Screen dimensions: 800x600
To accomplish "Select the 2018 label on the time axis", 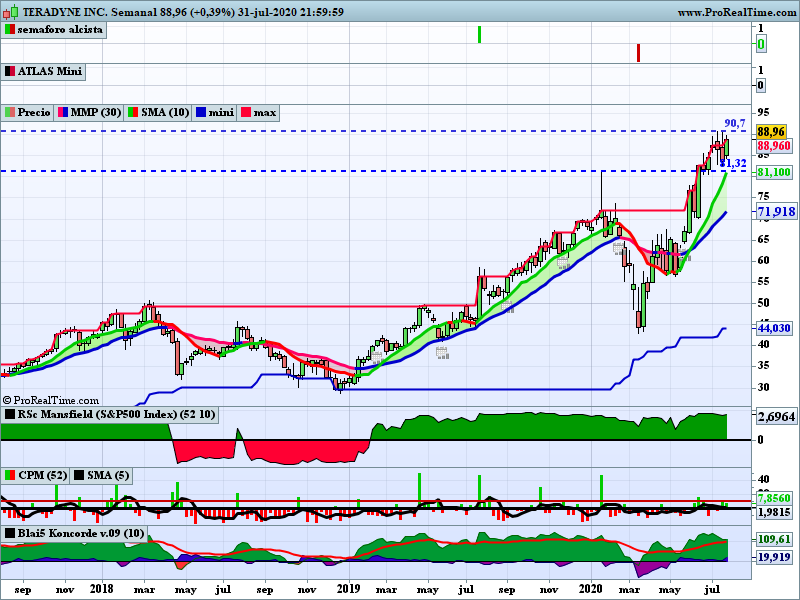I will coord(102,589).
